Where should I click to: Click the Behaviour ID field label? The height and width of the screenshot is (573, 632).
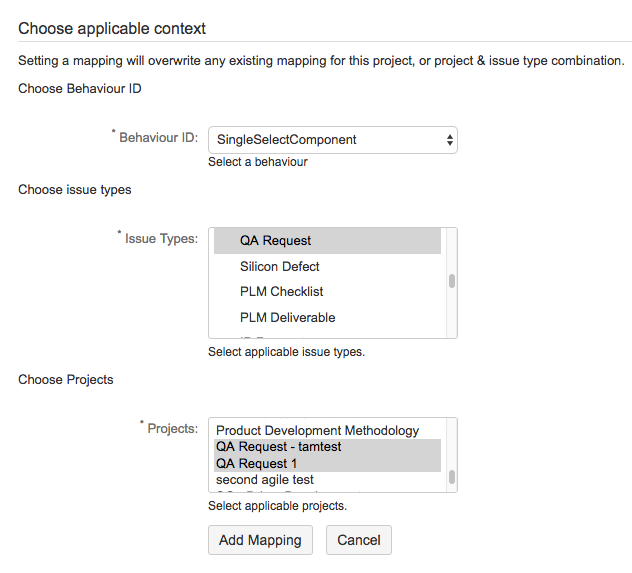pos(158,137)
